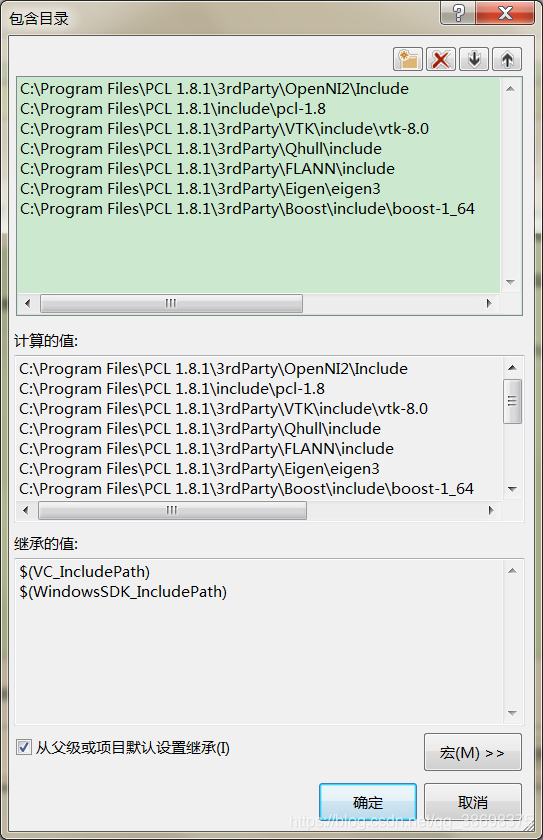Select Qhull\include path in edit list

click(x=201, y=148)
